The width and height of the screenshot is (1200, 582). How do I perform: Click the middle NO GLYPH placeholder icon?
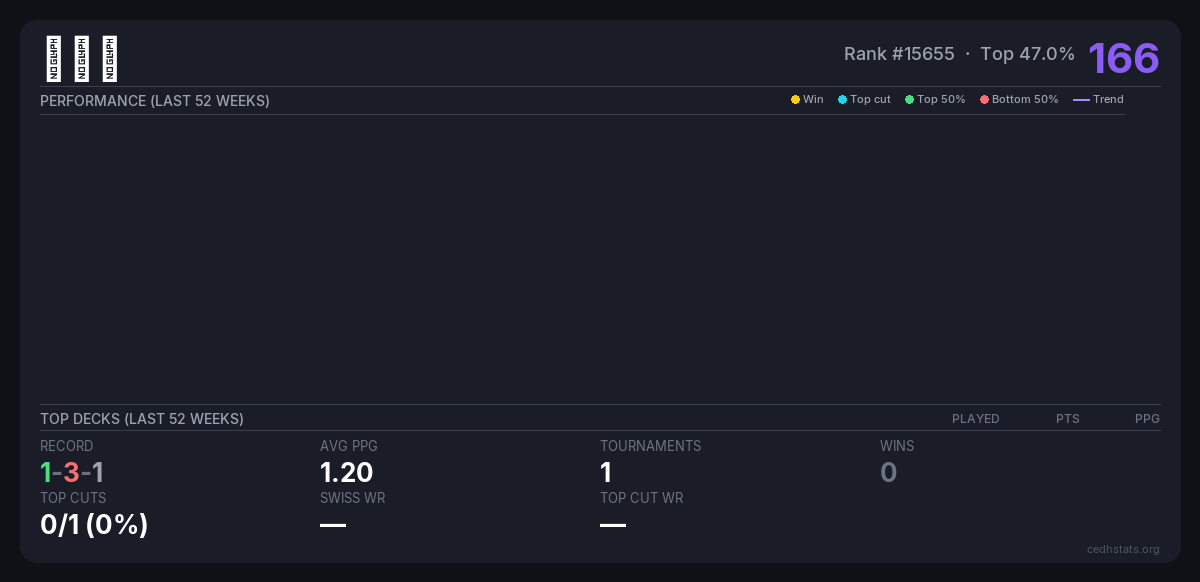(x=82, y=59)
